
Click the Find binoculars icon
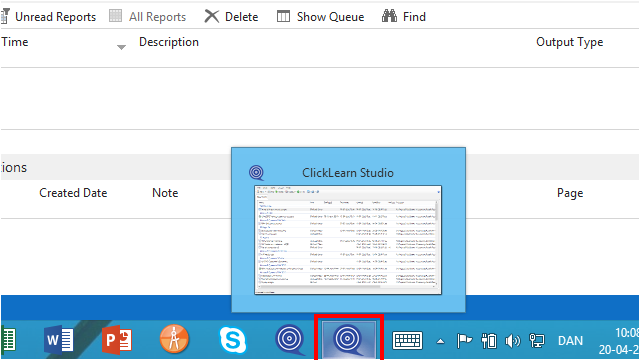389,16
